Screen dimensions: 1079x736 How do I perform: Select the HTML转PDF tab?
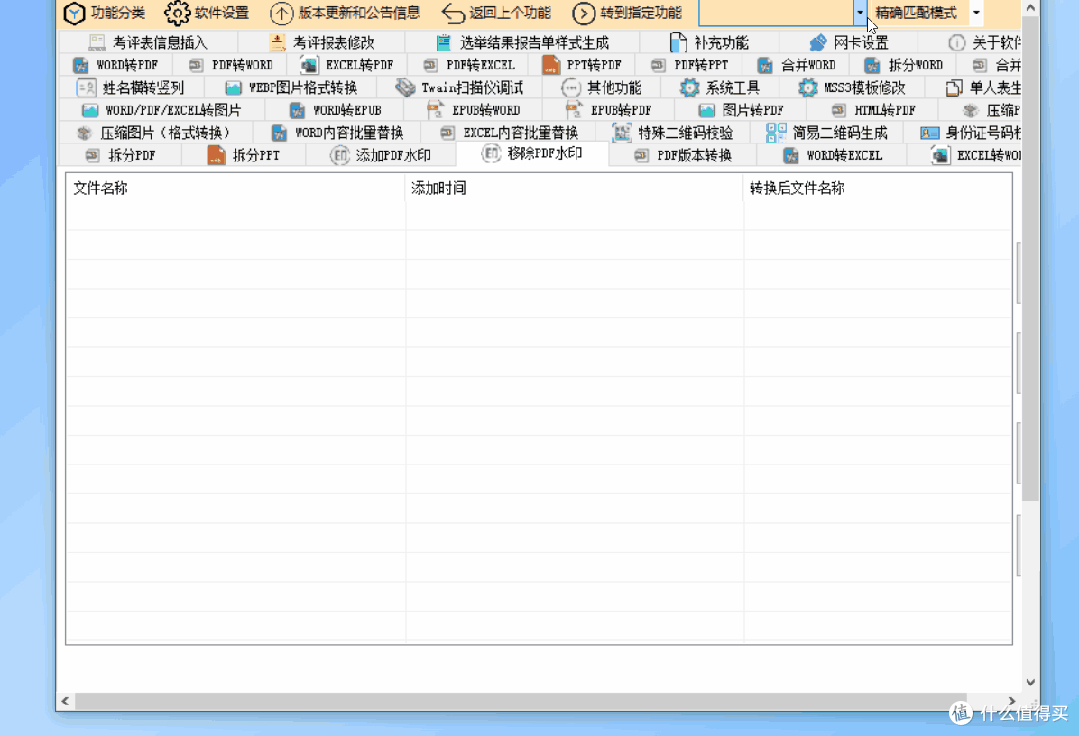tap(873, 111)
